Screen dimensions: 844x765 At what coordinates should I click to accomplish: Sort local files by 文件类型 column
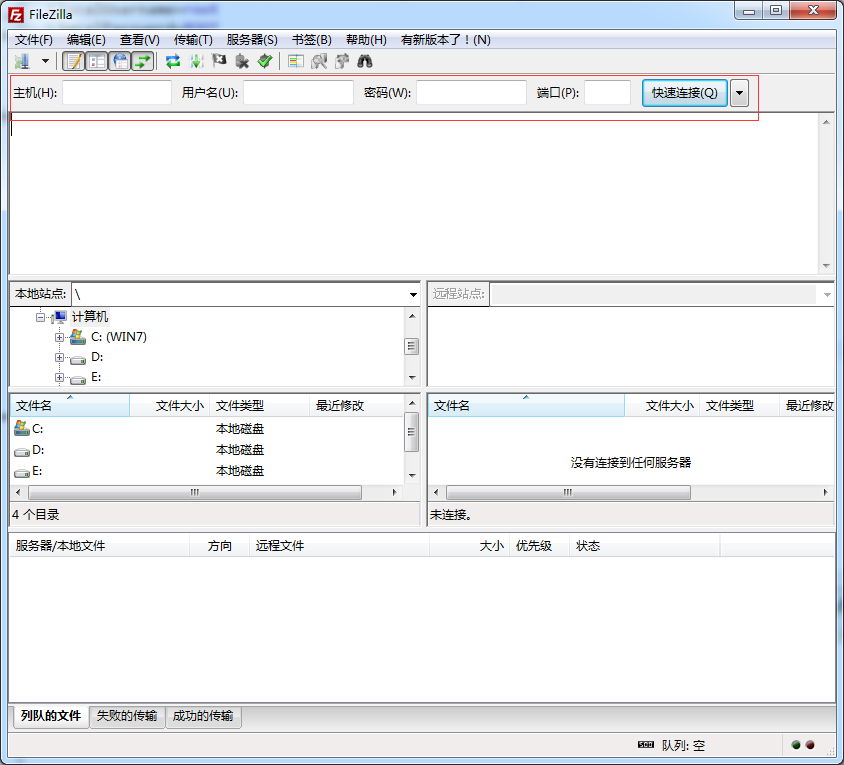(260, 405)
